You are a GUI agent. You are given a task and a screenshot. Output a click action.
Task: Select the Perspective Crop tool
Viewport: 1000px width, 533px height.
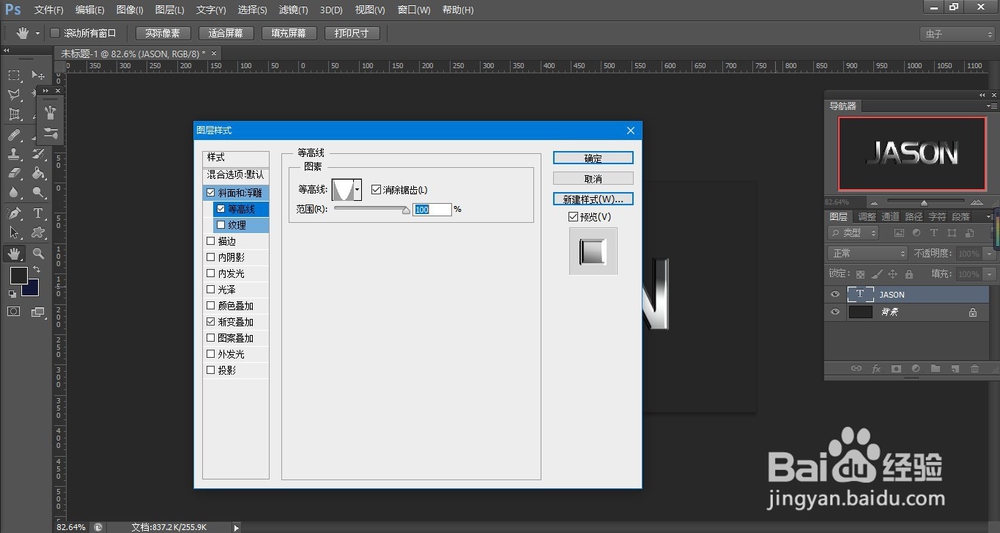coord(13,114)
